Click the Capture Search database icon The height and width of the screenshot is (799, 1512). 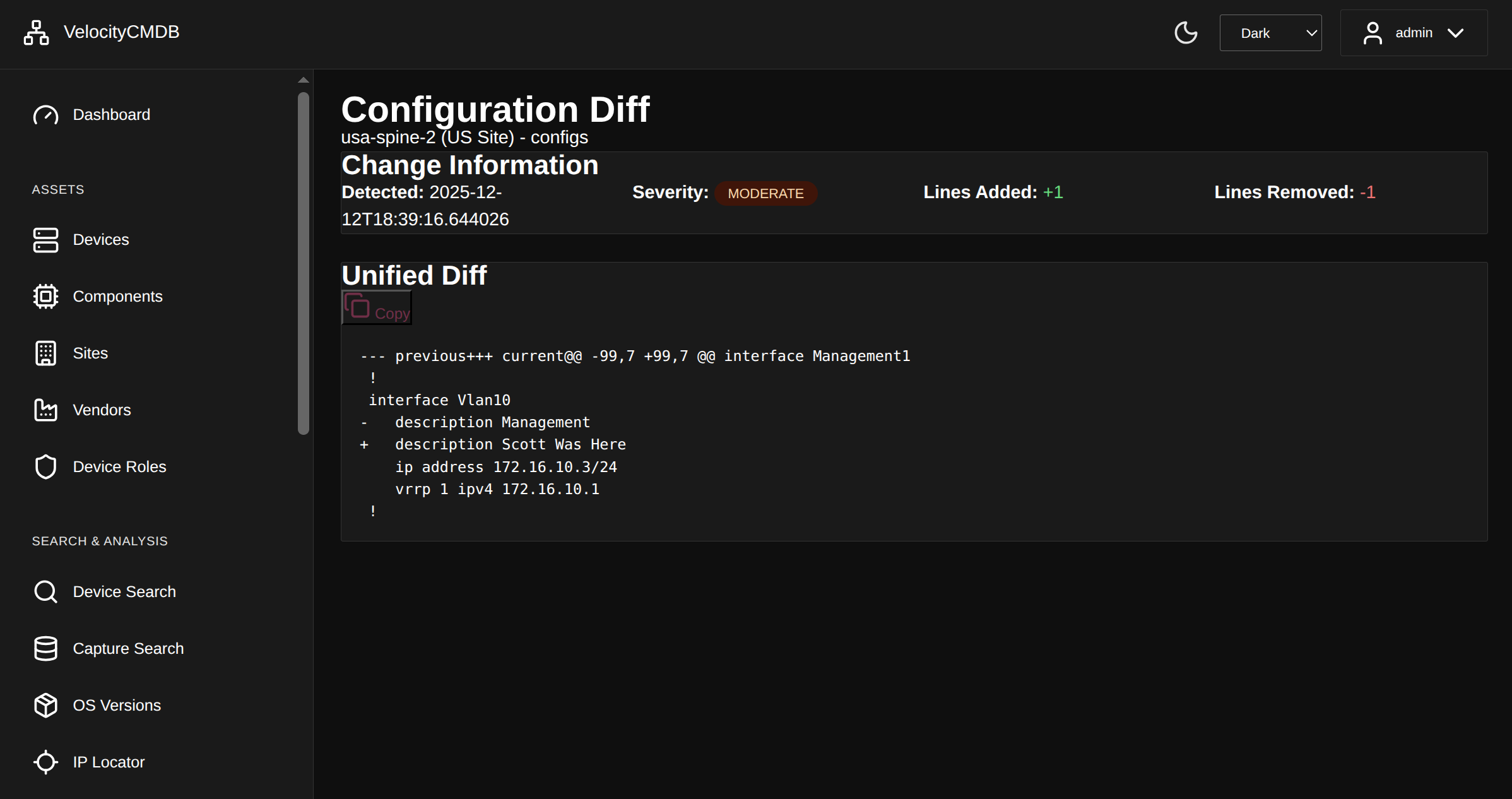(x=45, y=649)
